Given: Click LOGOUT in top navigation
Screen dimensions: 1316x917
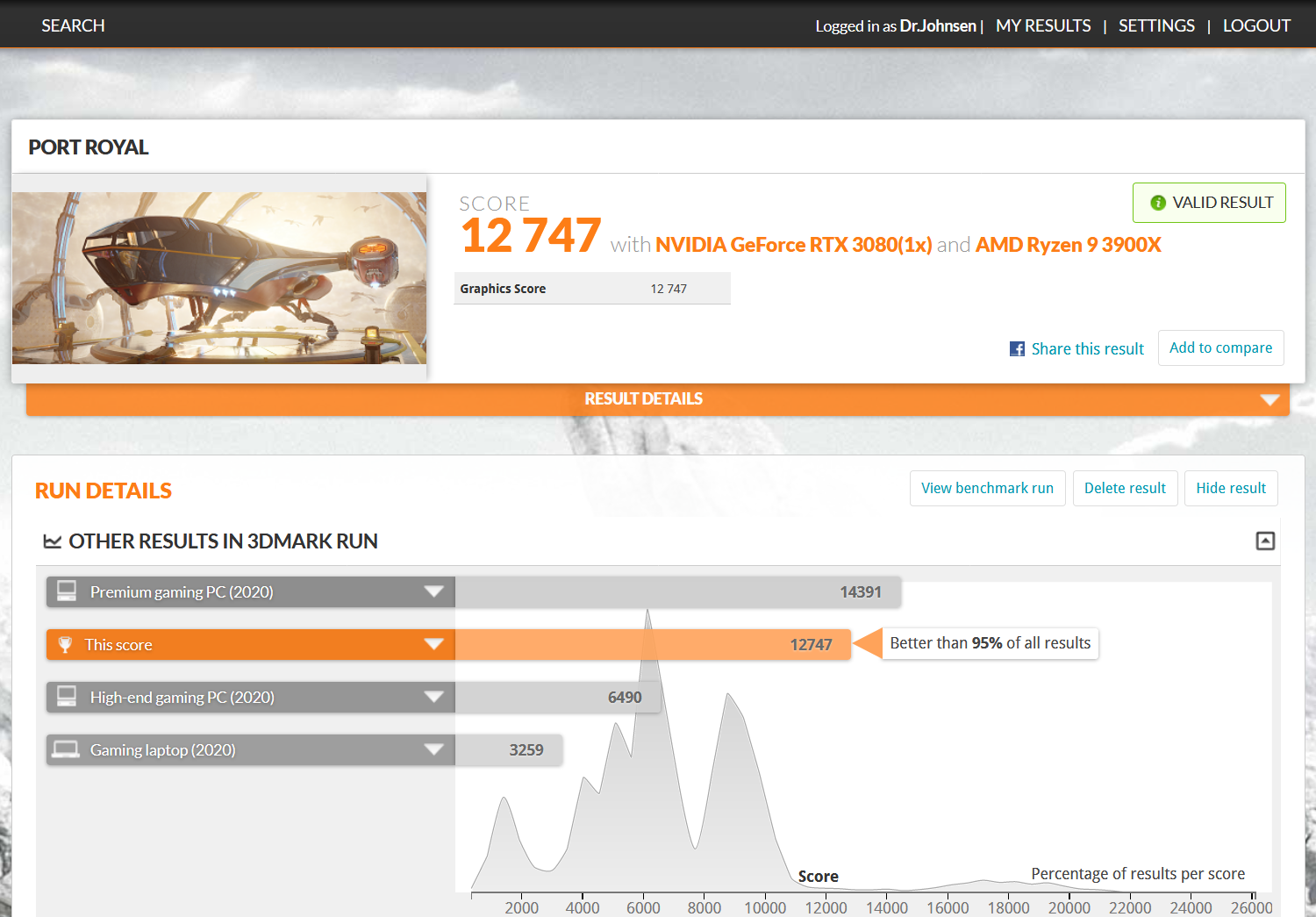Looking at the screenshot, I should (x=1256, y=25).
